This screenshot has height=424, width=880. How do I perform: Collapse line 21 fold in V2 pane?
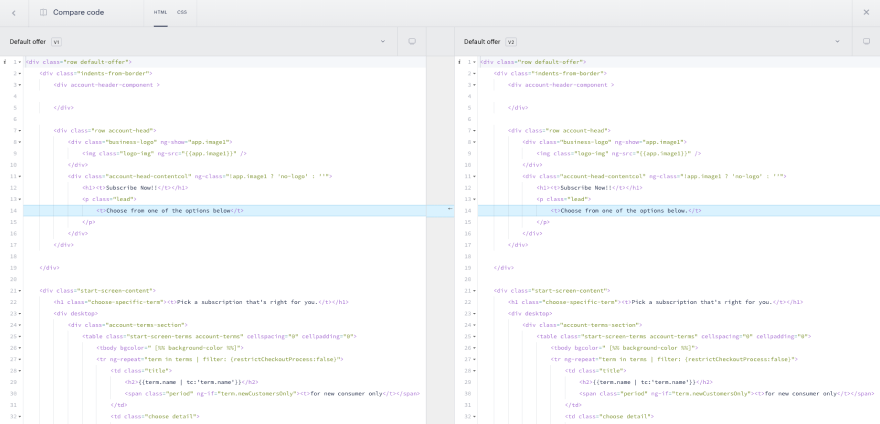tap(475, 291)
